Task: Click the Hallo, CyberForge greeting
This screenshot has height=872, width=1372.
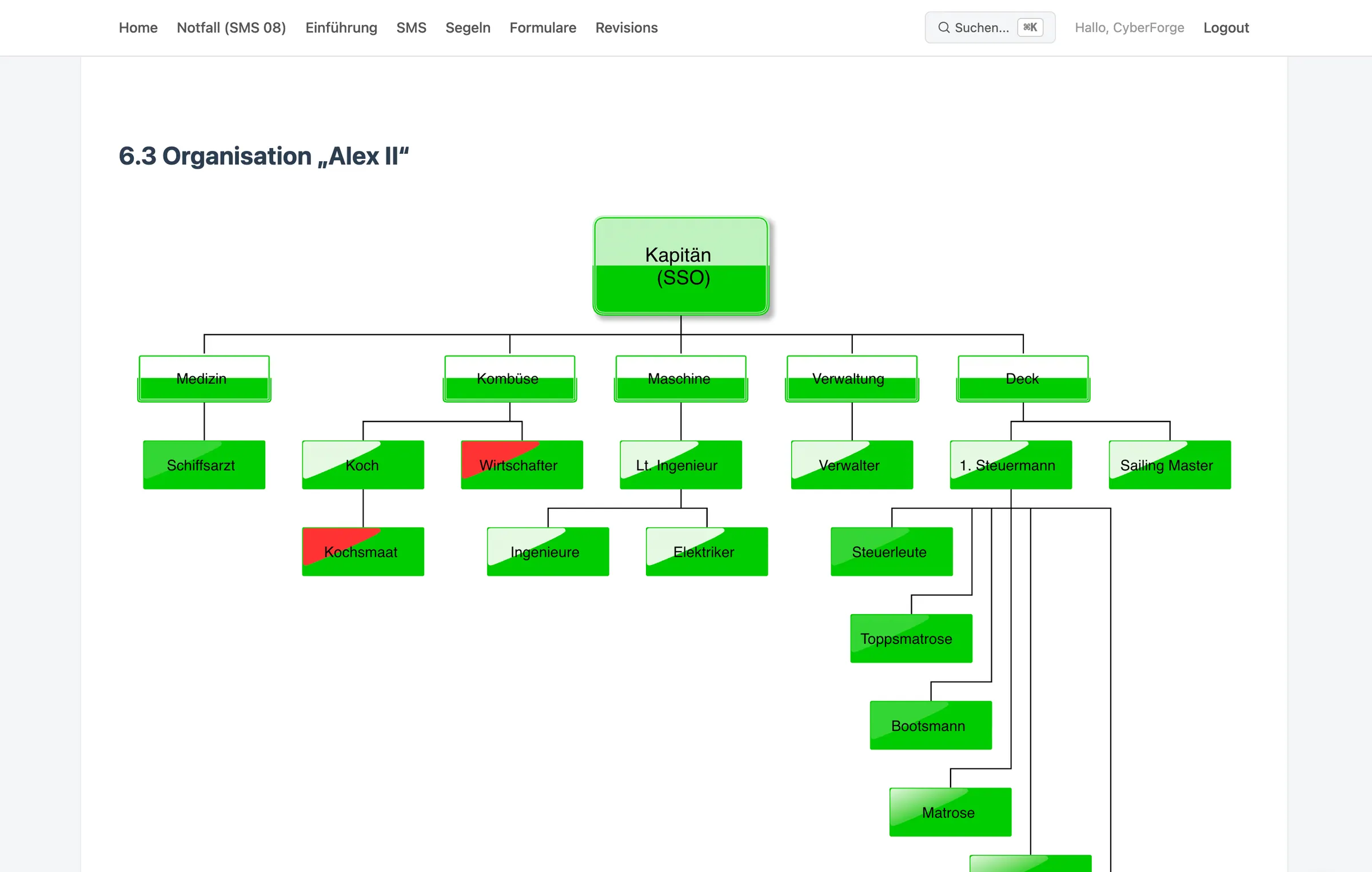Action: pyautogui.click(x=1130, y=27)
